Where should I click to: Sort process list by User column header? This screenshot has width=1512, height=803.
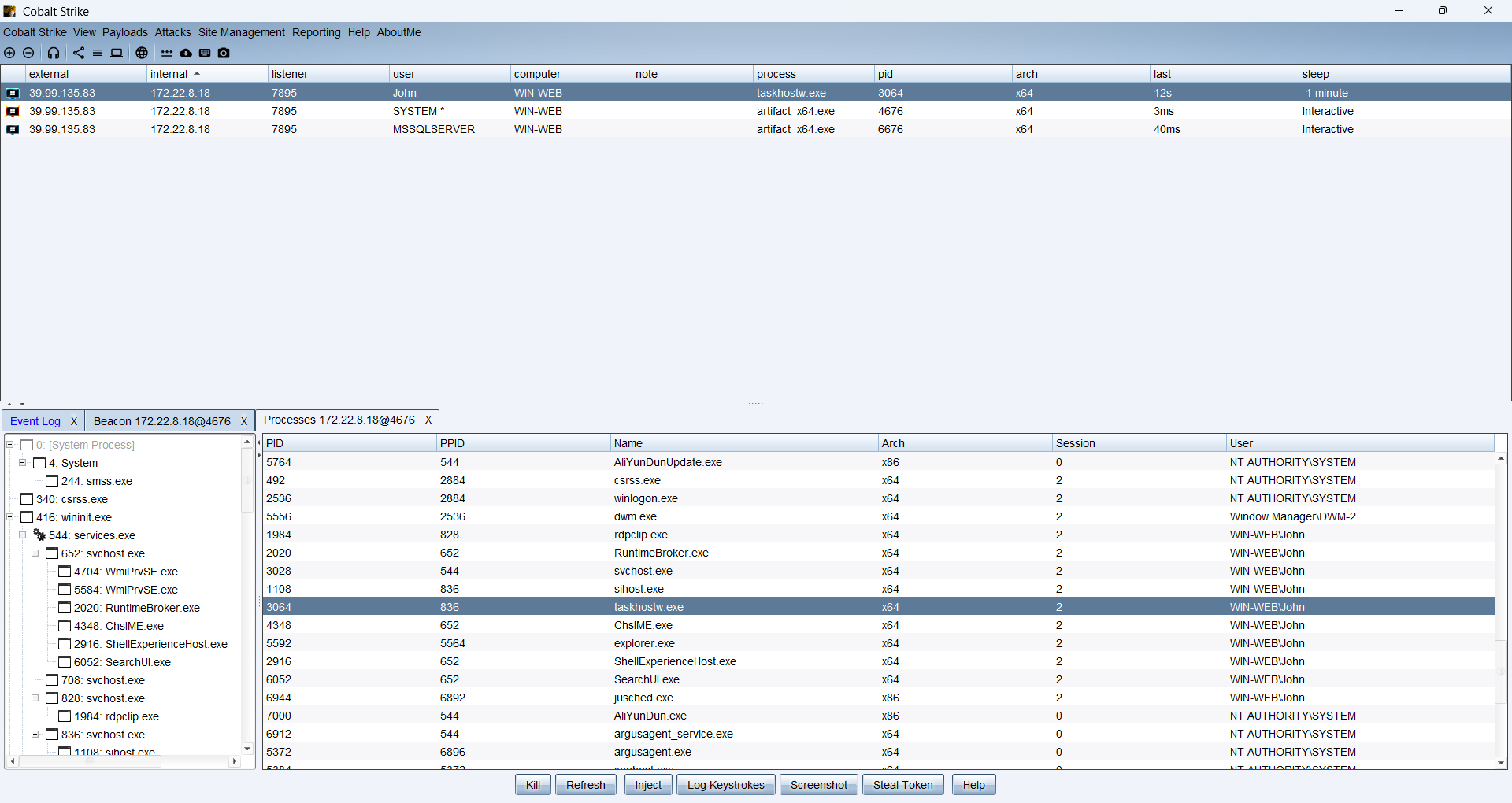click(1360, 443)
